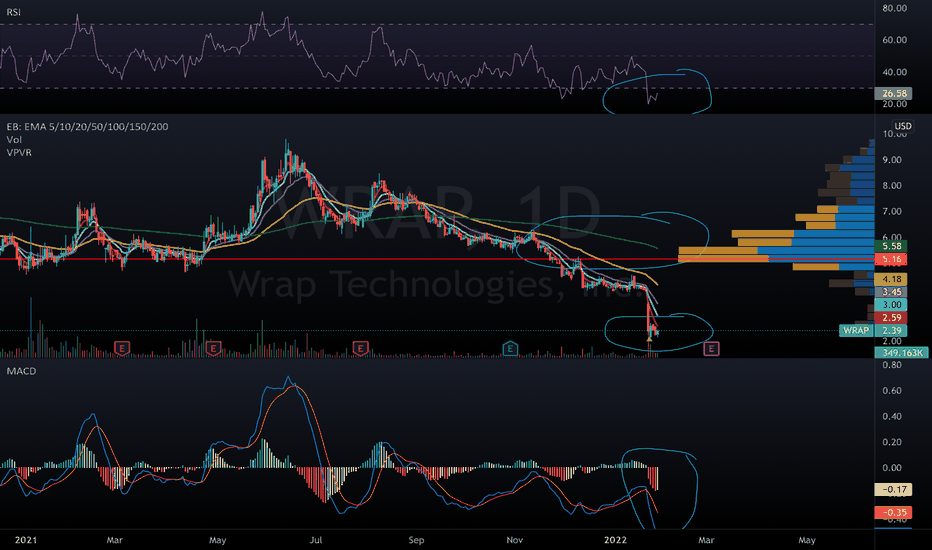Click the 0.60 MACD scale label
Viewport: 932px width, 550px height.
[x=892, y=391]
